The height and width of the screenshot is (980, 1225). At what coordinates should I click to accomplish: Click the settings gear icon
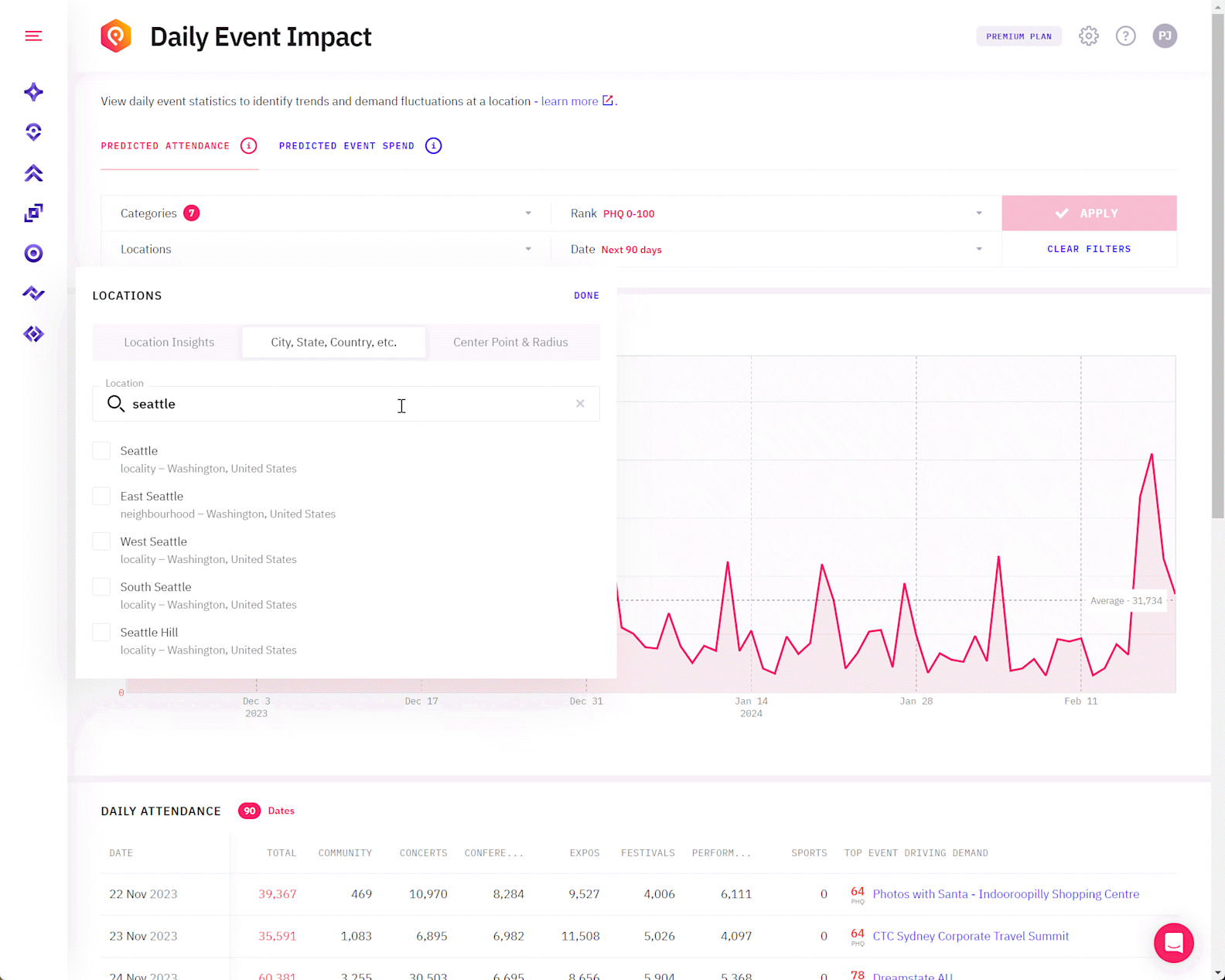pyautogui.click(x=1088, y=36)
